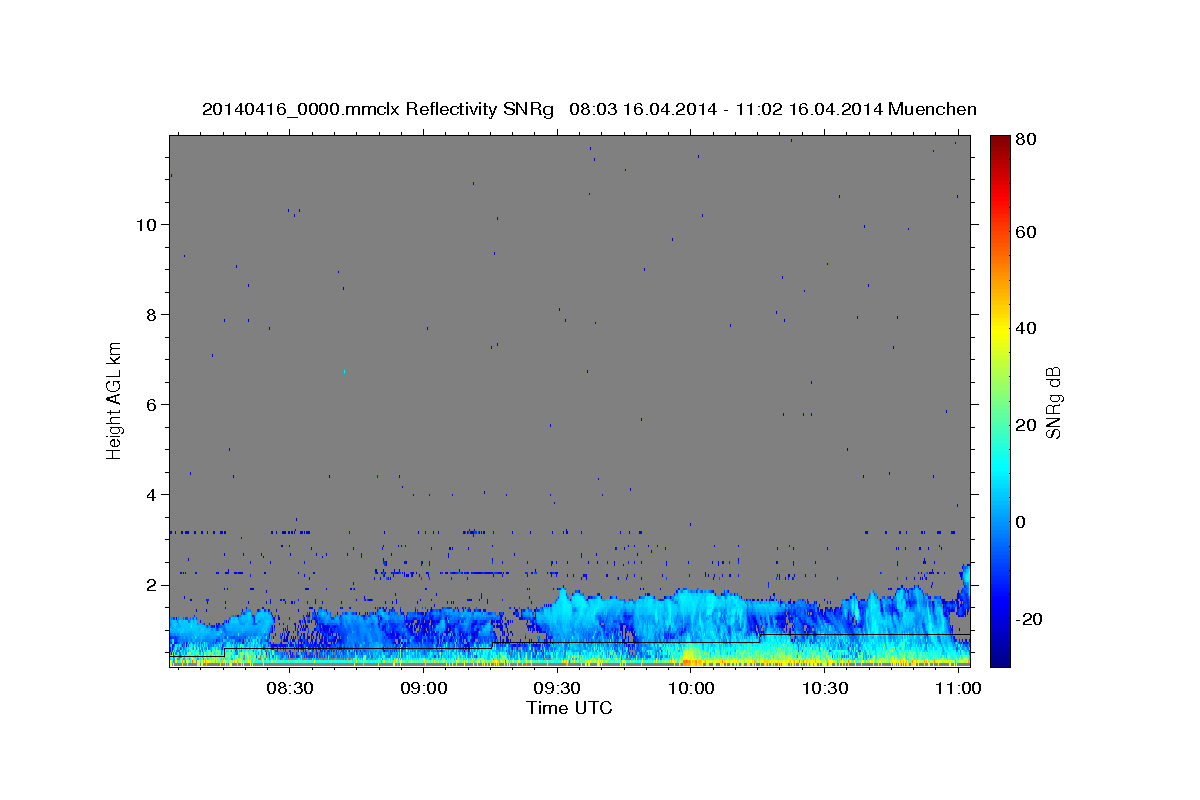Screen dimensions: 1200x800
Task: Click the colorbar value 20
Action: pyautogui.click(x=1026, y=425)
